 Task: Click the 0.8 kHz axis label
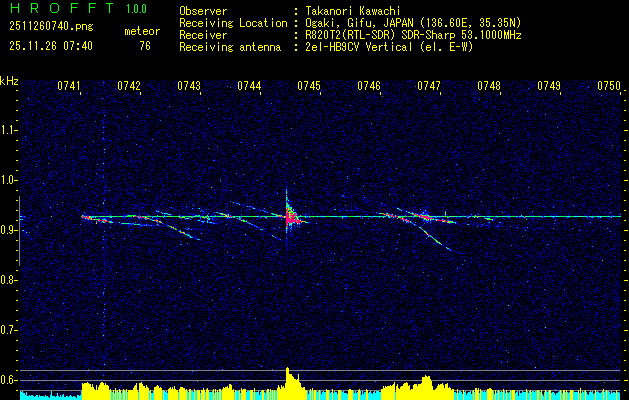point(8,280)
